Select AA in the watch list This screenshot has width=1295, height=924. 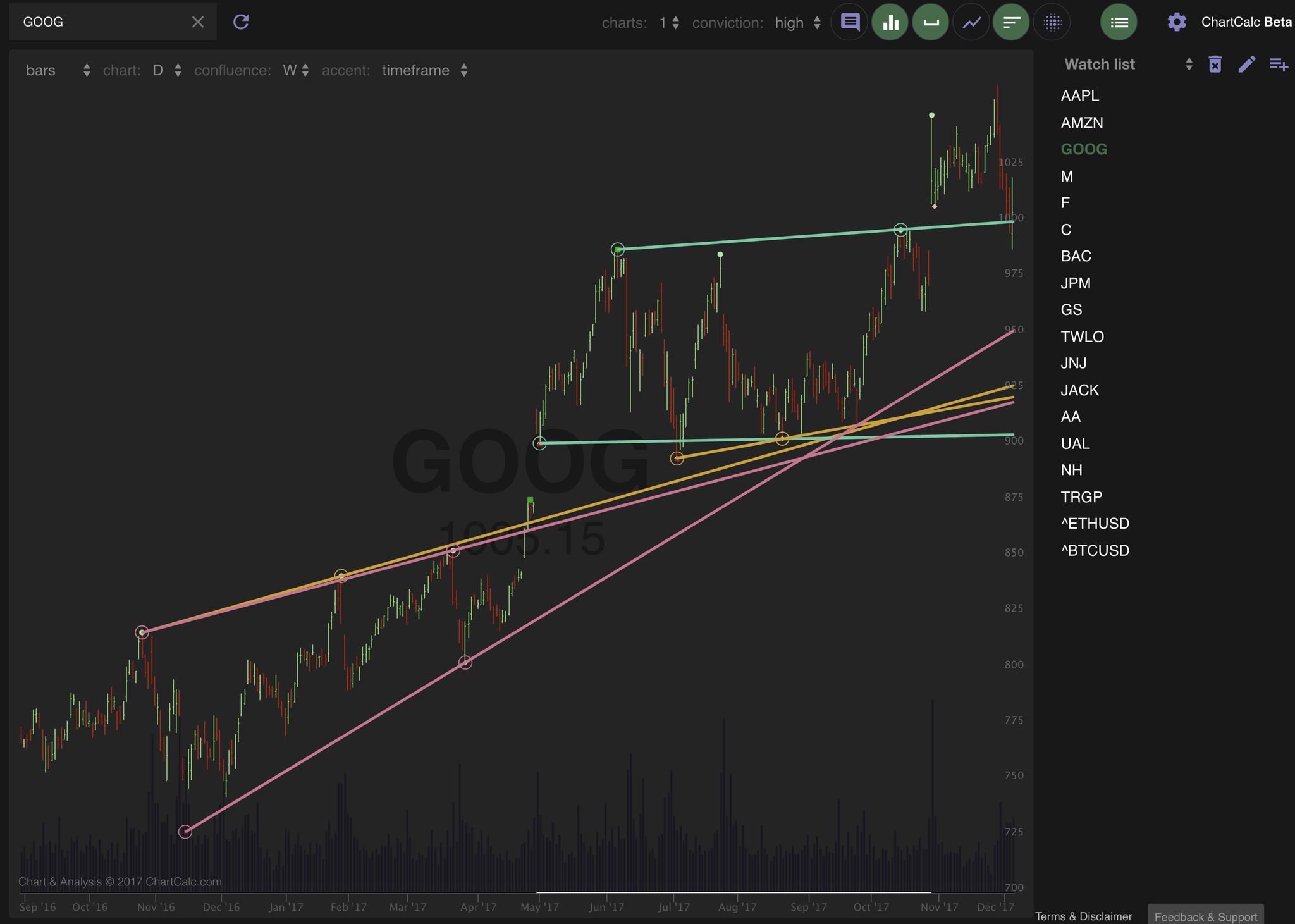tap(1071, 417)
